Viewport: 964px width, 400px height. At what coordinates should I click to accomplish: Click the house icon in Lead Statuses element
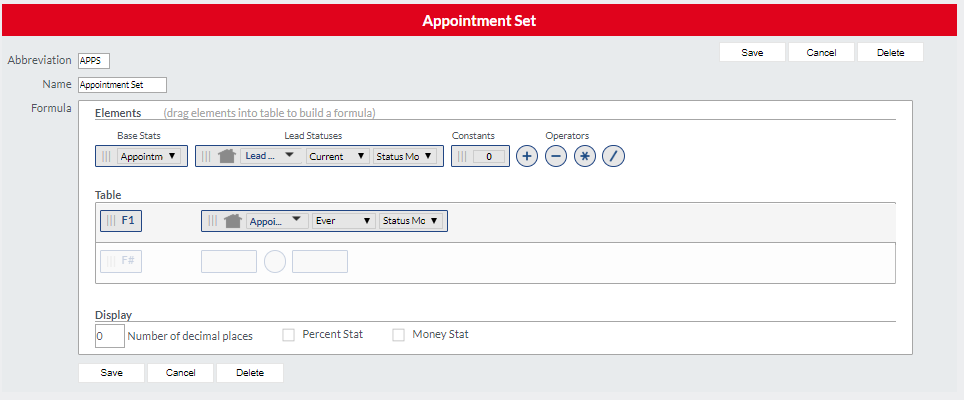[x=227, y=156]
